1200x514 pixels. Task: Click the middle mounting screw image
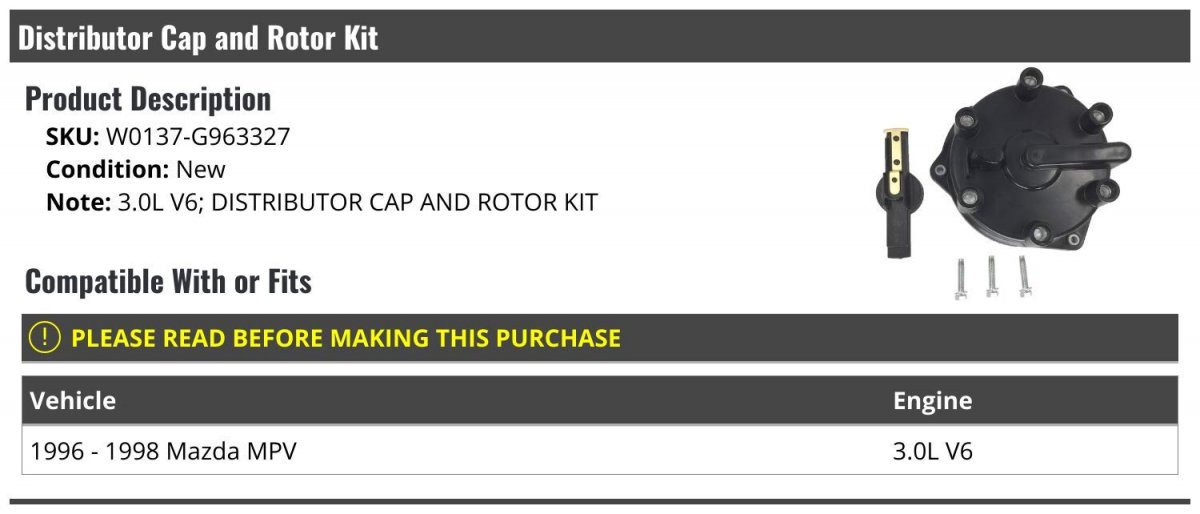[991, 276]
